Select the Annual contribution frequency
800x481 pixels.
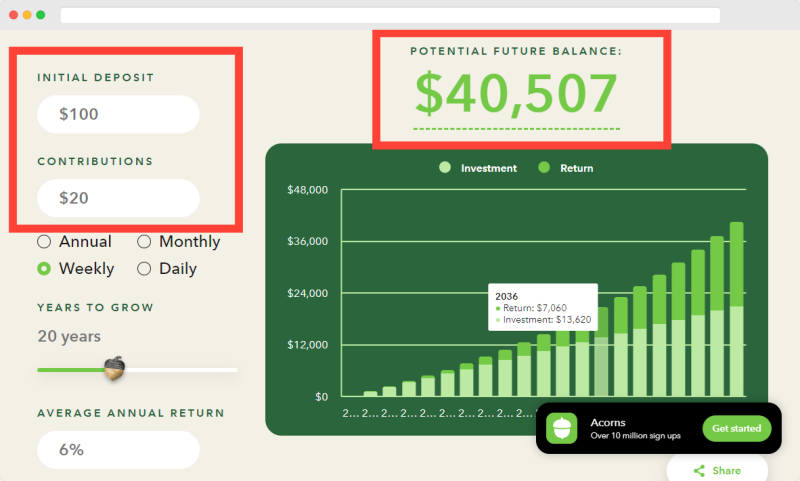[x=44, y=241]
